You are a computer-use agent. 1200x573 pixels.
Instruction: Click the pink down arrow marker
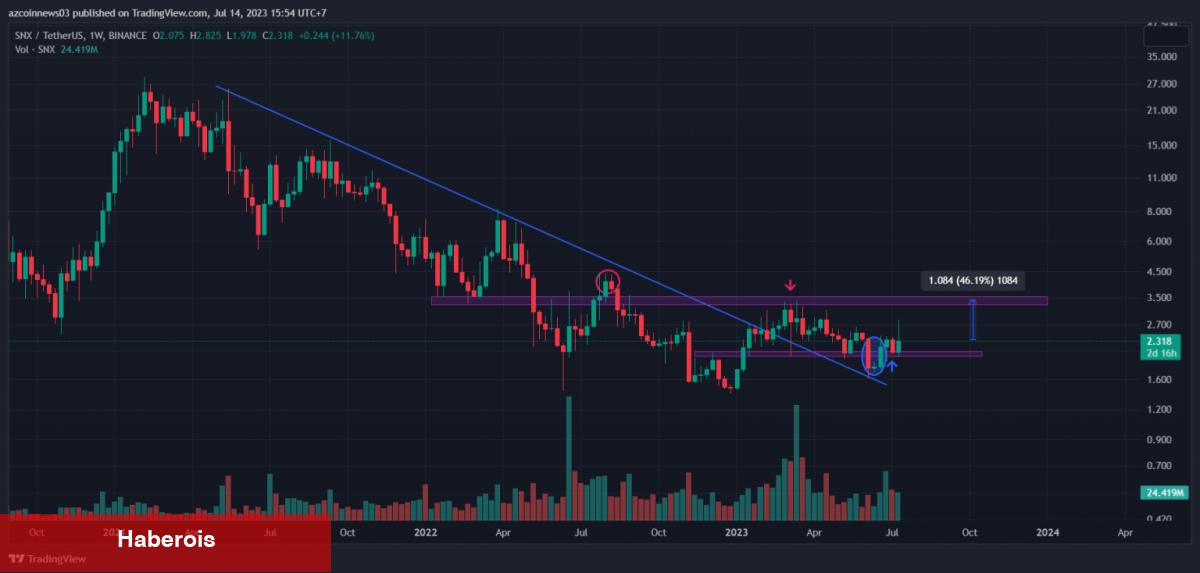tap(790, 286)
